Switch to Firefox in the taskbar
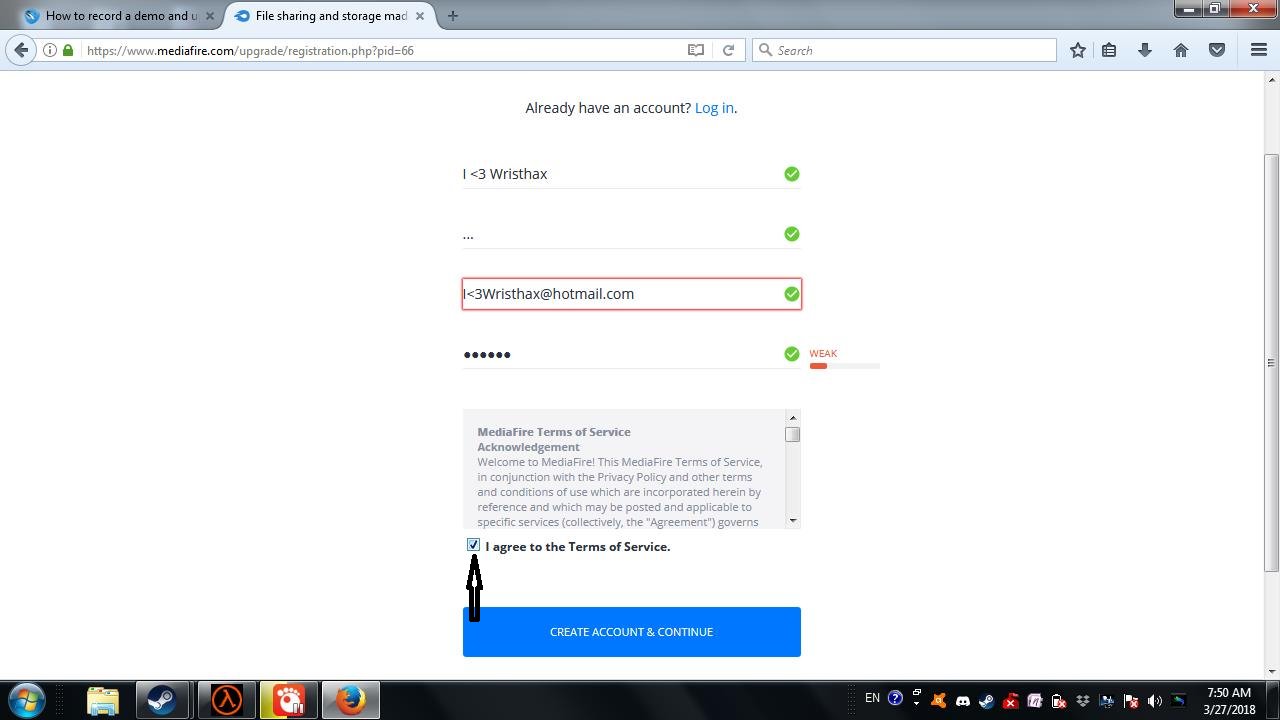 click(351, 700)
